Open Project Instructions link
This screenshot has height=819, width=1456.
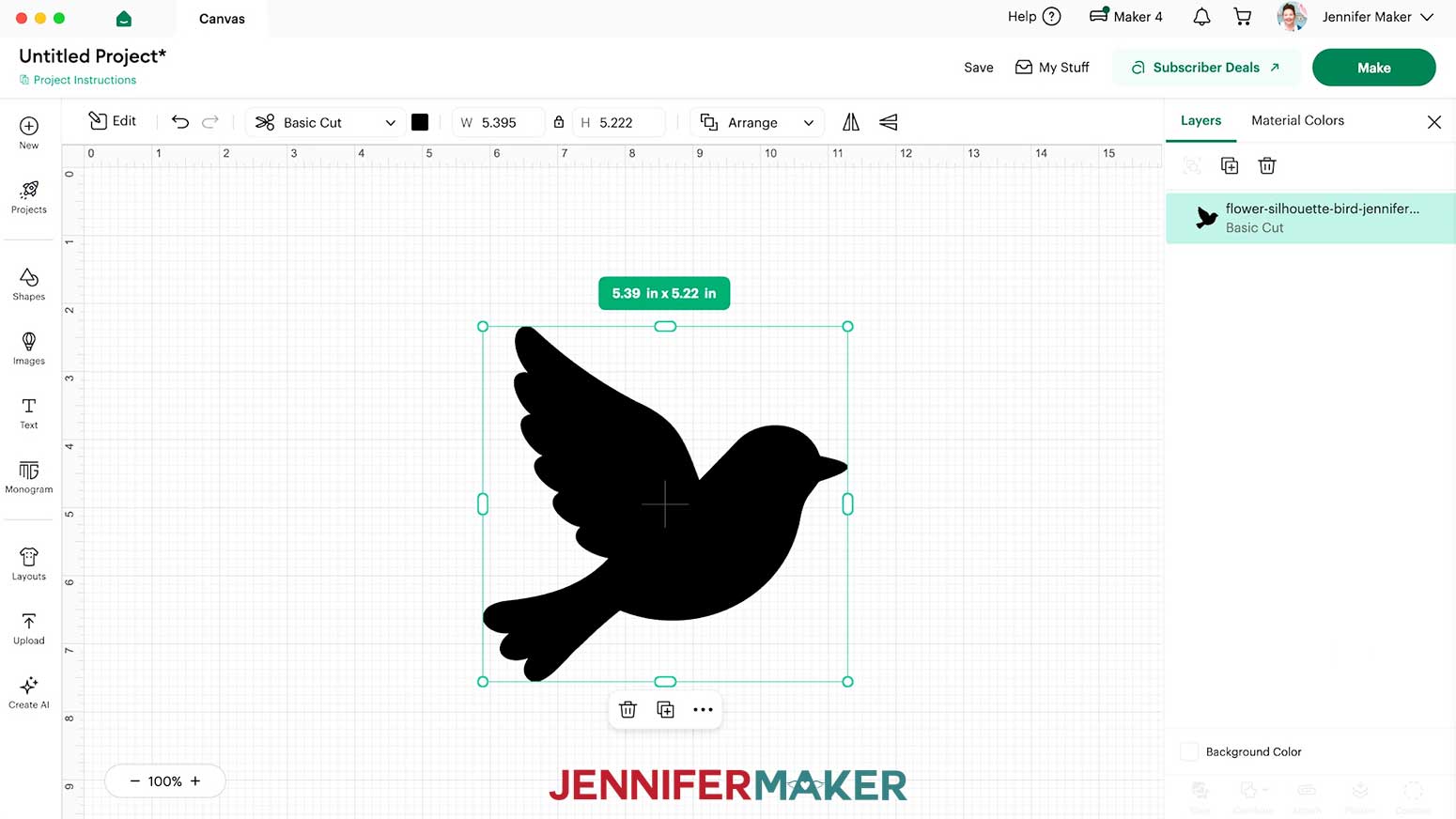pos(78,80)
